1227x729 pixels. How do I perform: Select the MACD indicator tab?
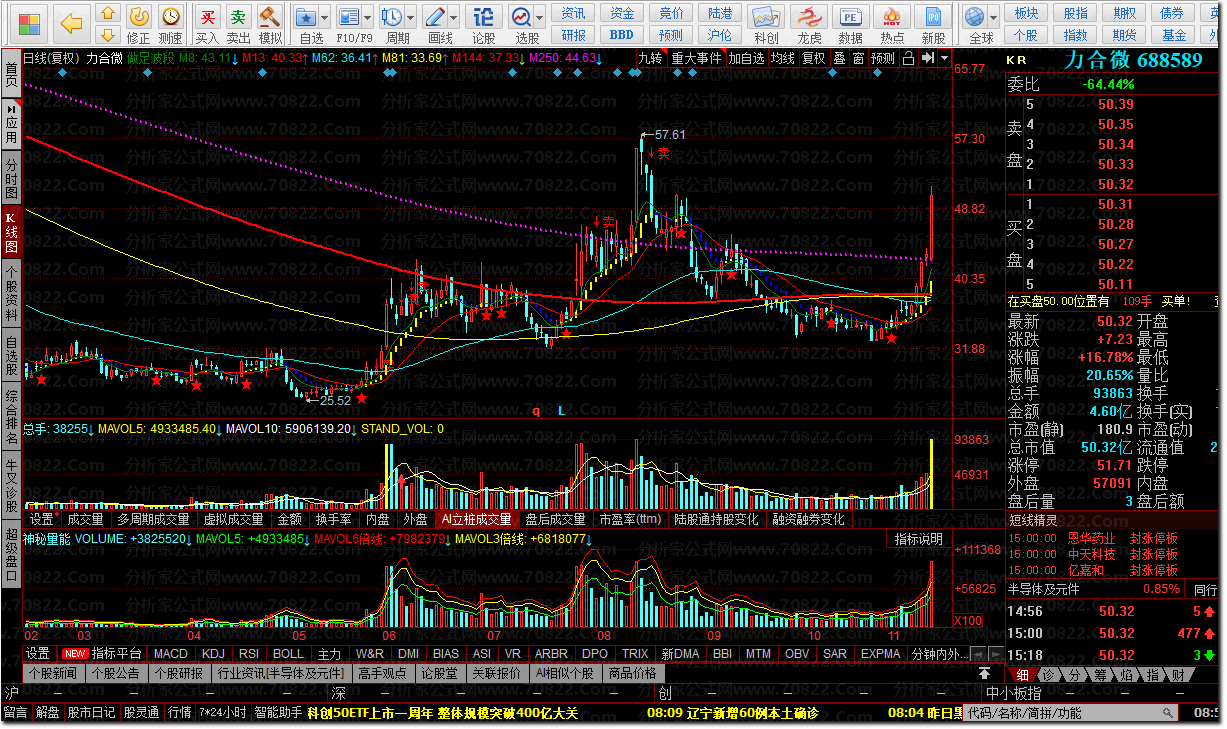tap(170, 653)
